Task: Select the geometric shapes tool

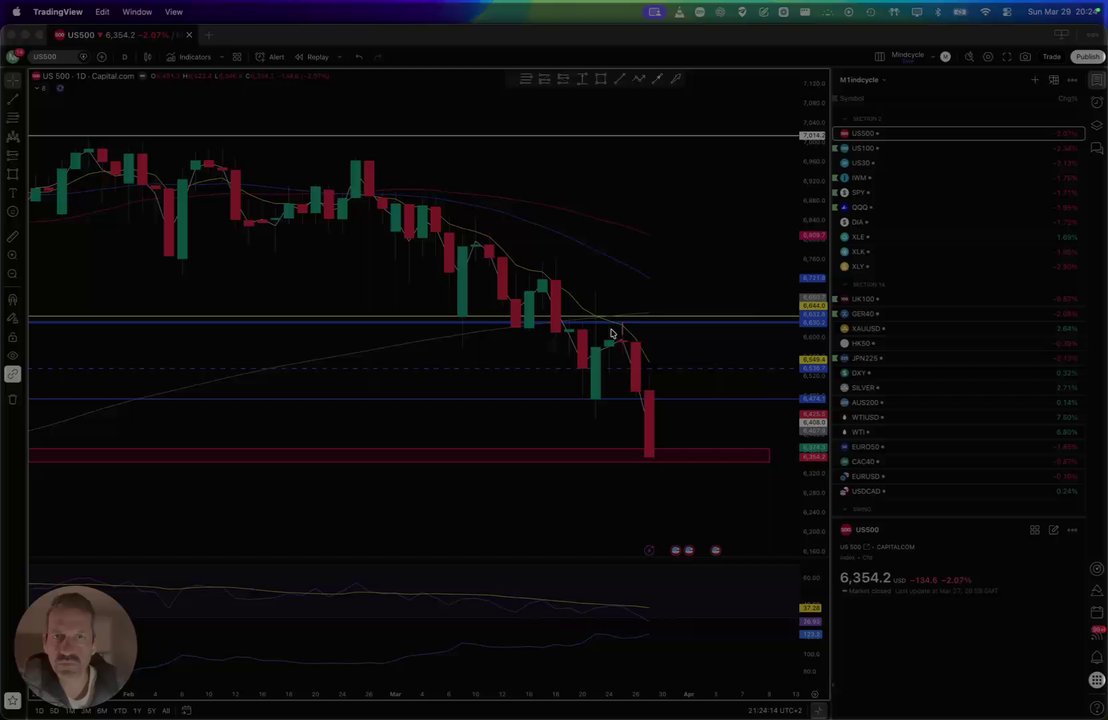Action: tap(13, 174)
